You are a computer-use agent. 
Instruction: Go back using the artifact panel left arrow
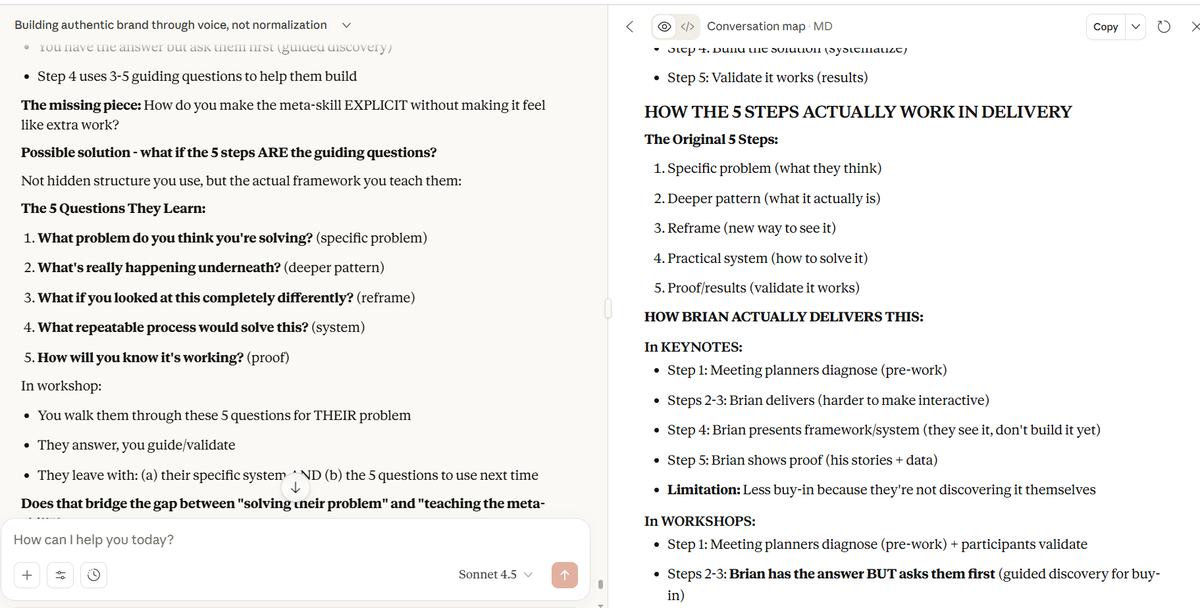pyautogui.click(x=629, y=26)
